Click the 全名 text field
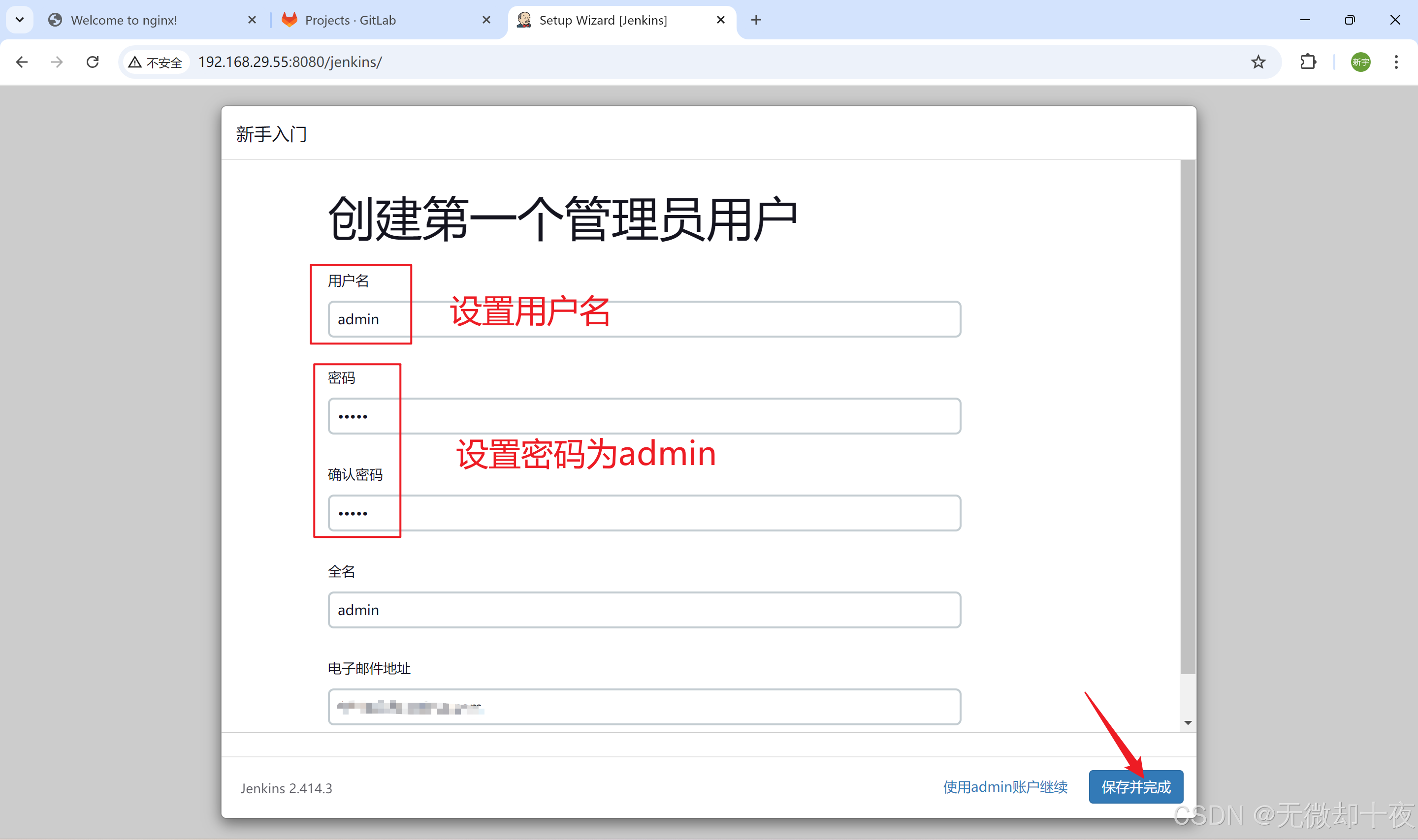Screen dimensions: 1418x840 point(644,610)
